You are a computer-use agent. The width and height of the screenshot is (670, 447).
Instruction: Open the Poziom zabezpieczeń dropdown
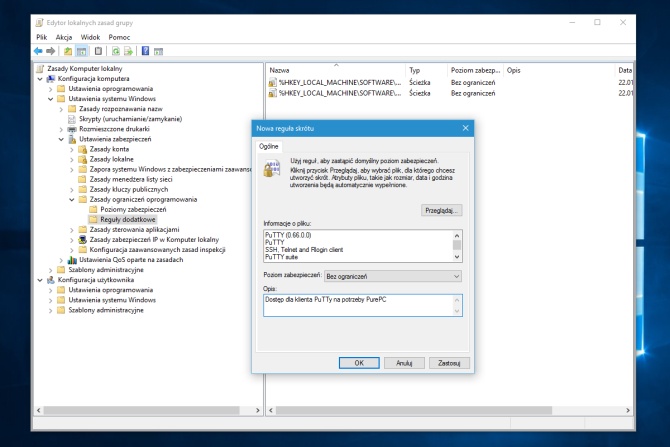(393, 276)
